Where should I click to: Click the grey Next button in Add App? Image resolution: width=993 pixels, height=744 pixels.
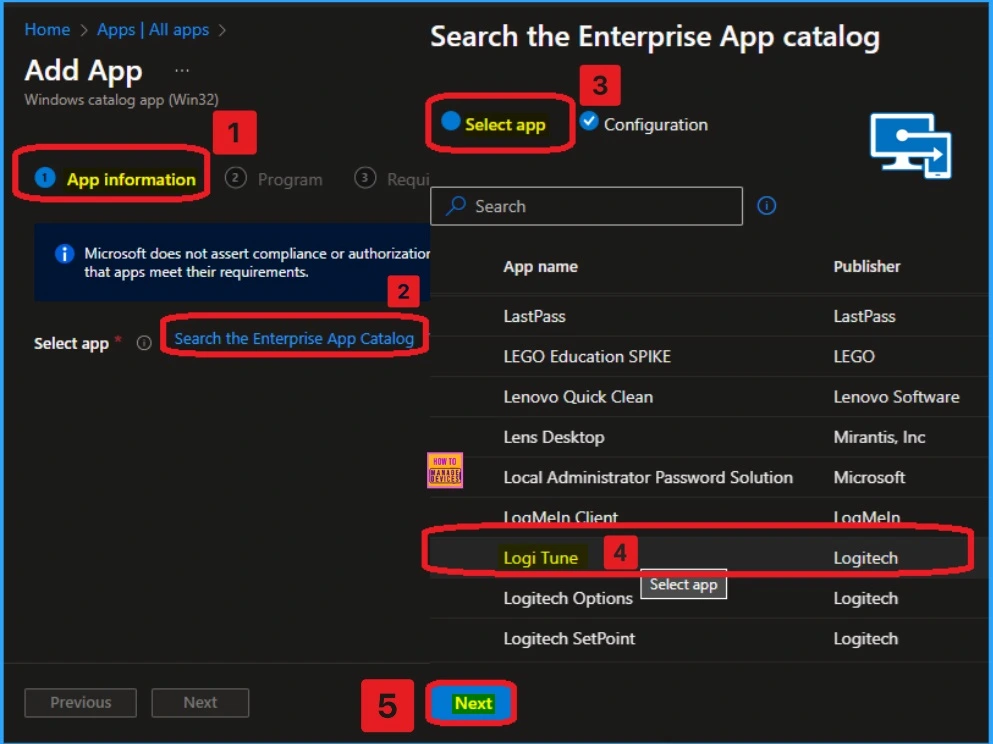coord(200,702)
